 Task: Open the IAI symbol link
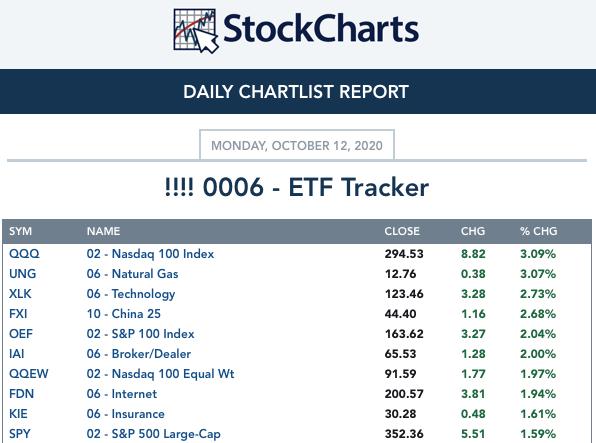pyautogui.click(x=16, y=354)
